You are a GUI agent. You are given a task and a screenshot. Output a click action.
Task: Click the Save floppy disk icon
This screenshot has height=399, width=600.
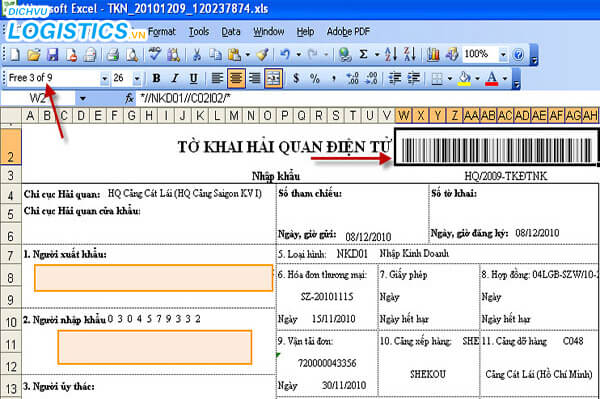52,55
